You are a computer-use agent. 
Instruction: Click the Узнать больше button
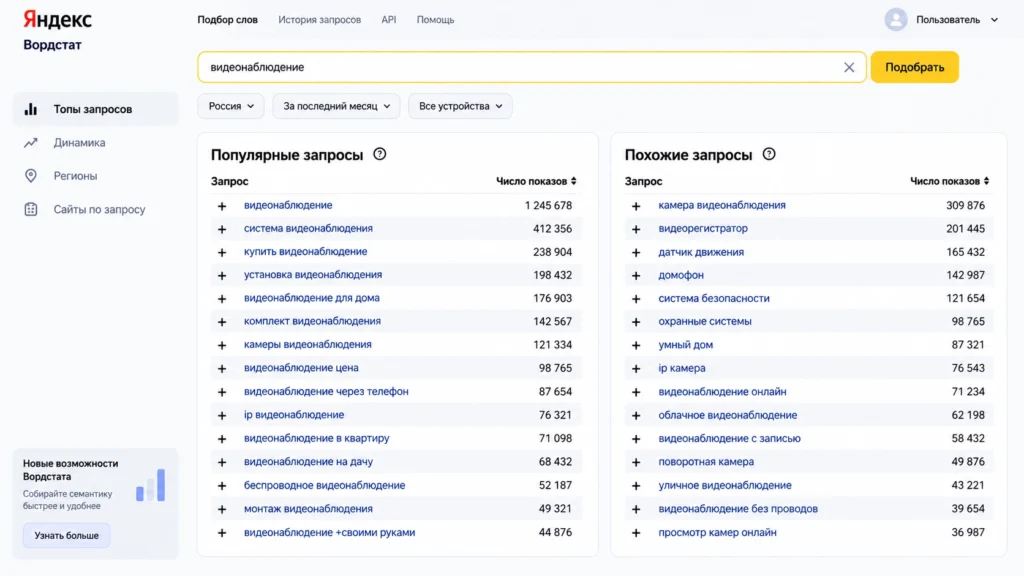pyautogui.click(x=67, y=536)
